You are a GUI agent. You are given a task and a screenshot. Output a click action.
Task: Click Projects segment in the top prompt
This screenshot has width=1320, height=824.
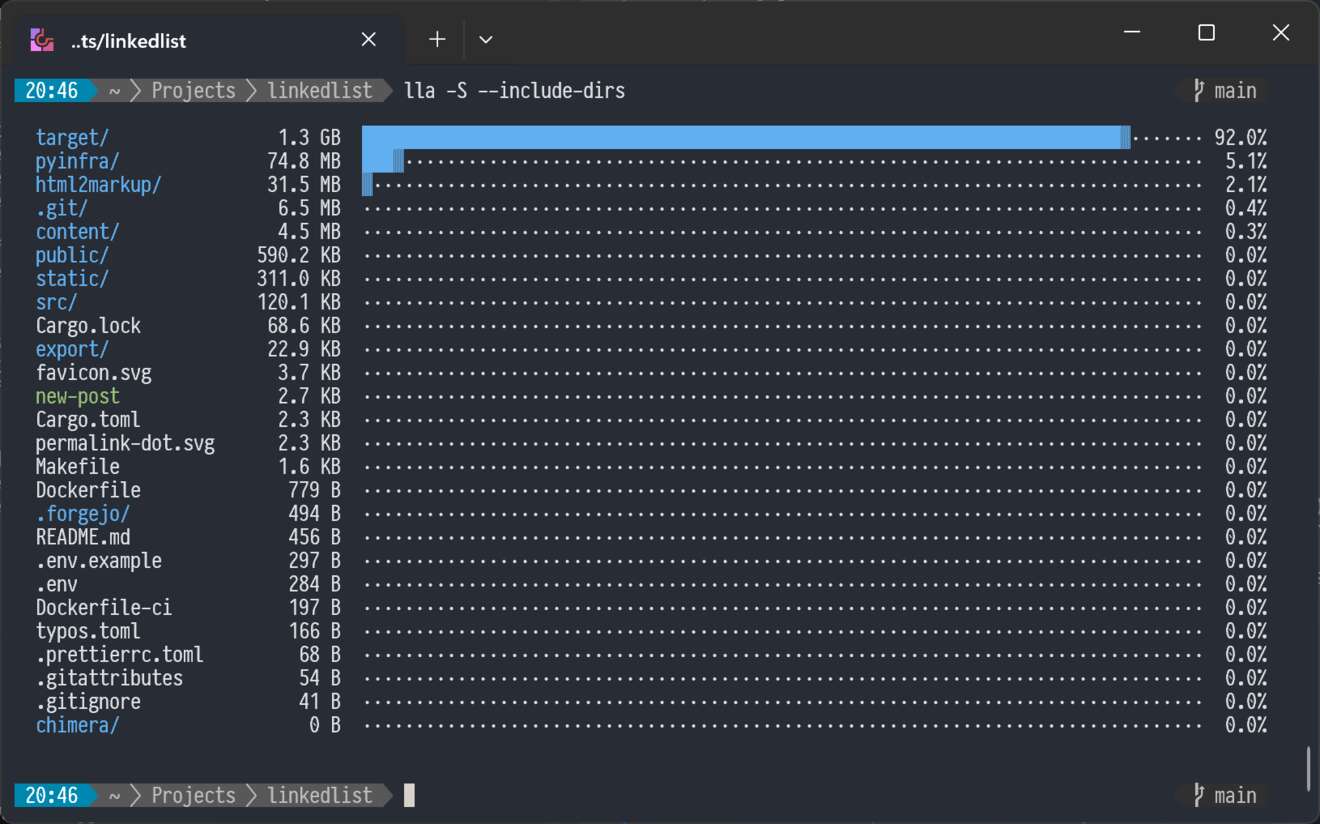click(x=193, y=91)
